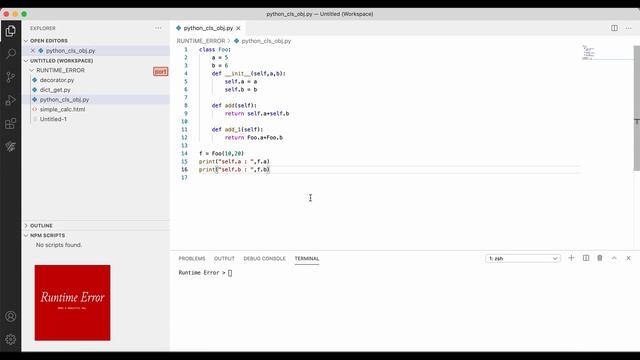This screenshot has width=640, height=360.
Task: Split the editor to the right
Action: point(614,28)
